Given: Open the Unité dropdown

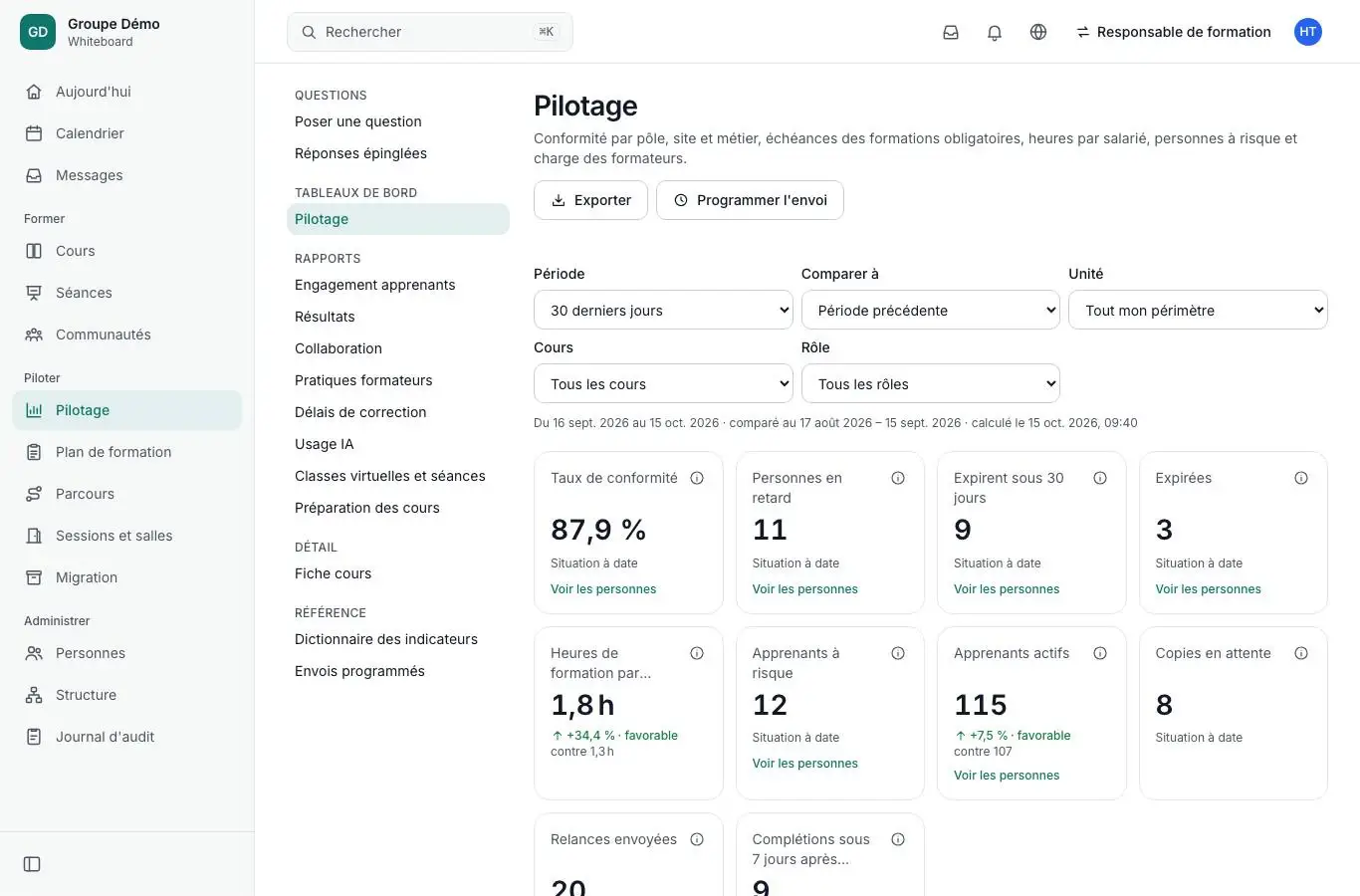Looking at the screenshot, I should (1198, 311).
